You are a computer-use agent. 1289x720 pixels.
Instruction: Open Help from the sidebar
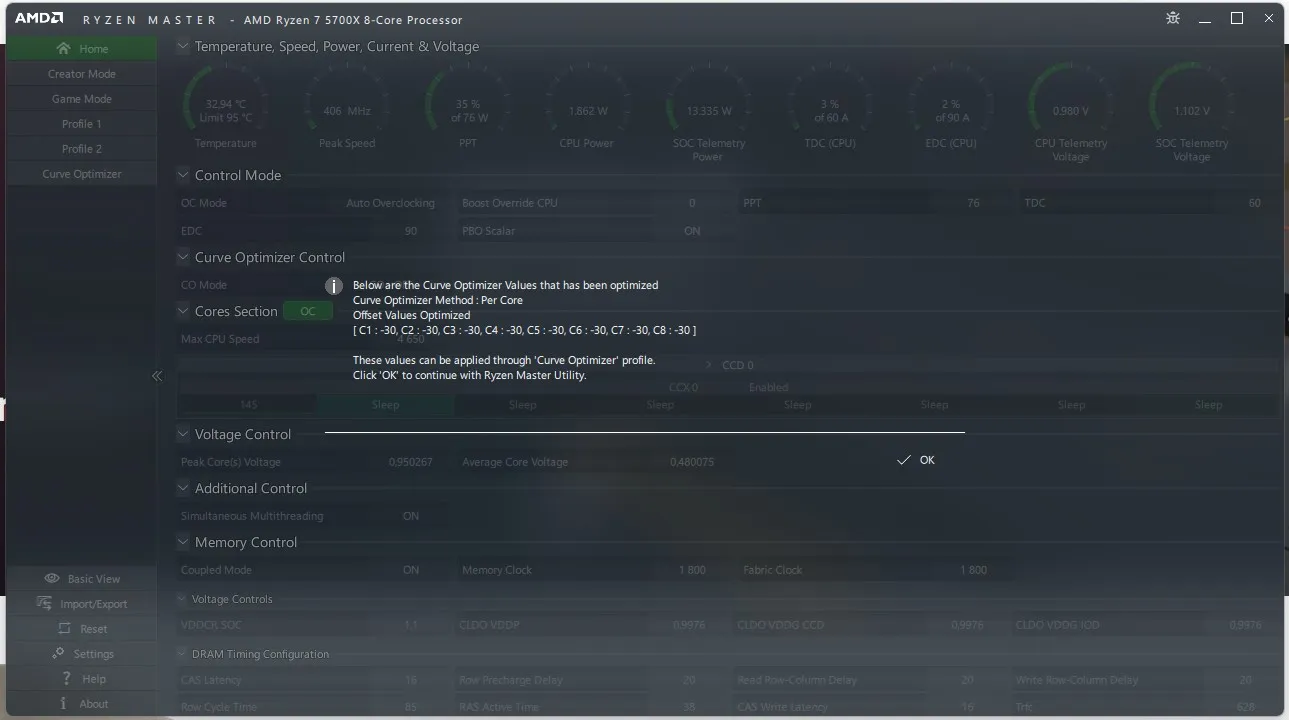click(x=82, y=679)
